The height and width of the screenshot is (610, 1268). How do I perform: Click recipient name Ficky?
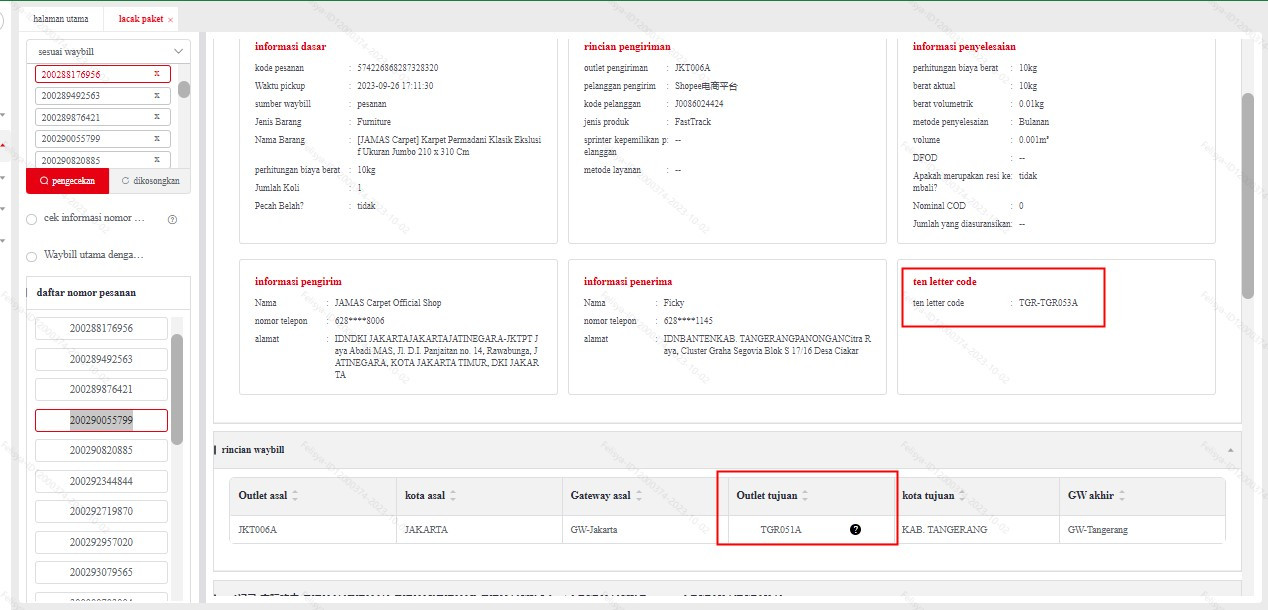pyautogui.click(x=674, y=303)
